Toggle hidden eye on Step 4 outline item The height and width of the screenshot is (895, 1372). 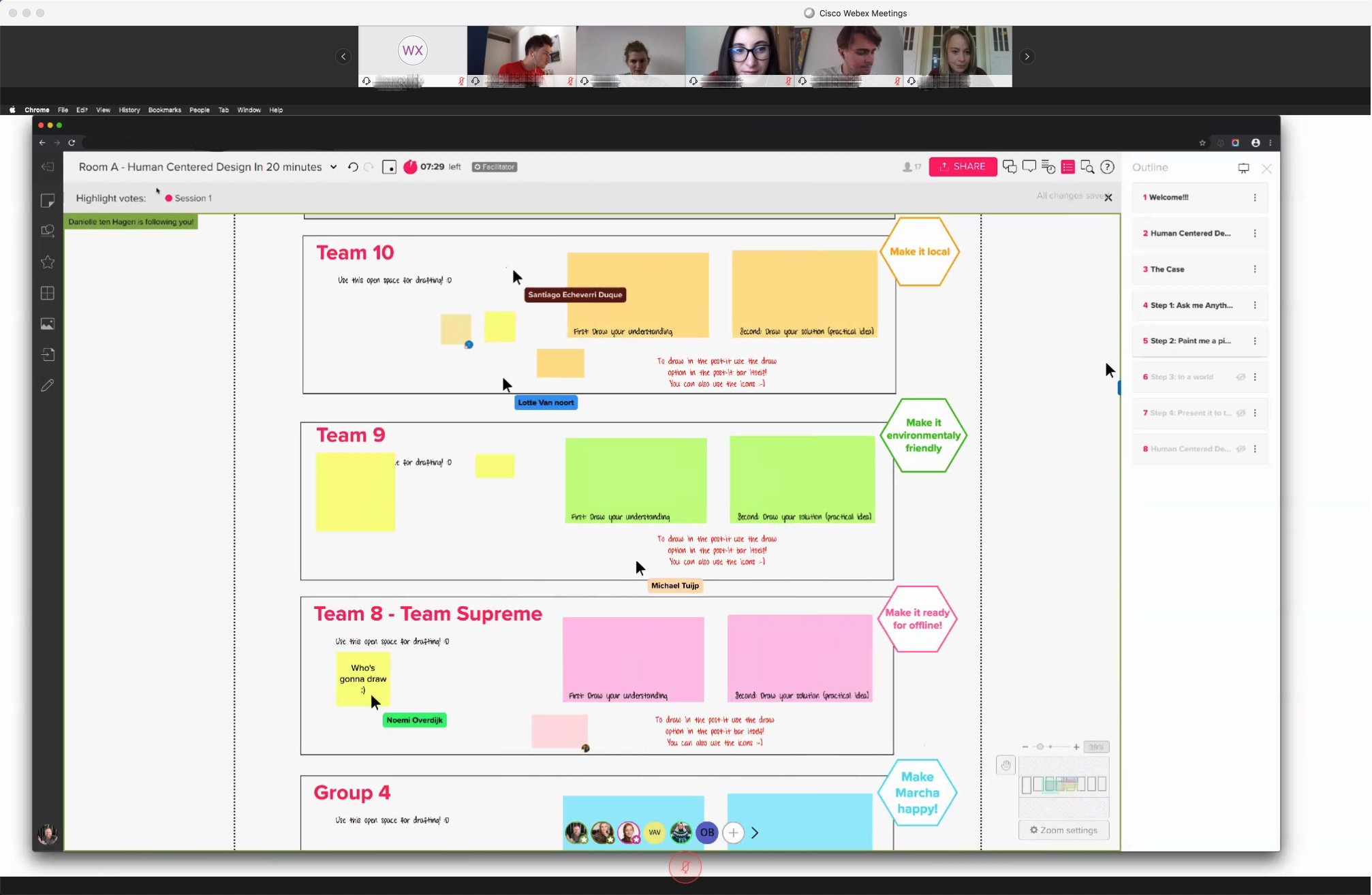coord(1241,413)
